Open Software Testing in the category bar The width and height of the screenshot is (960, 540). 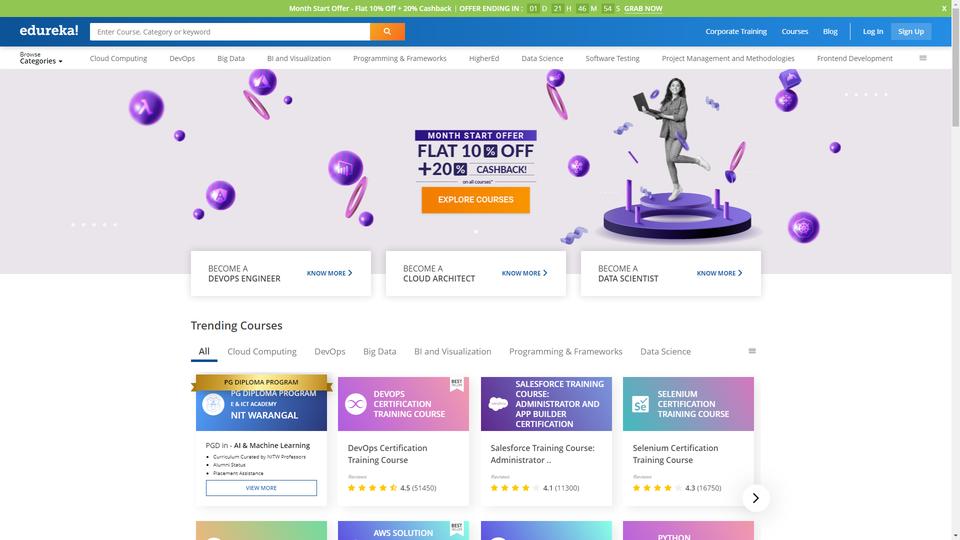[612, 58]
